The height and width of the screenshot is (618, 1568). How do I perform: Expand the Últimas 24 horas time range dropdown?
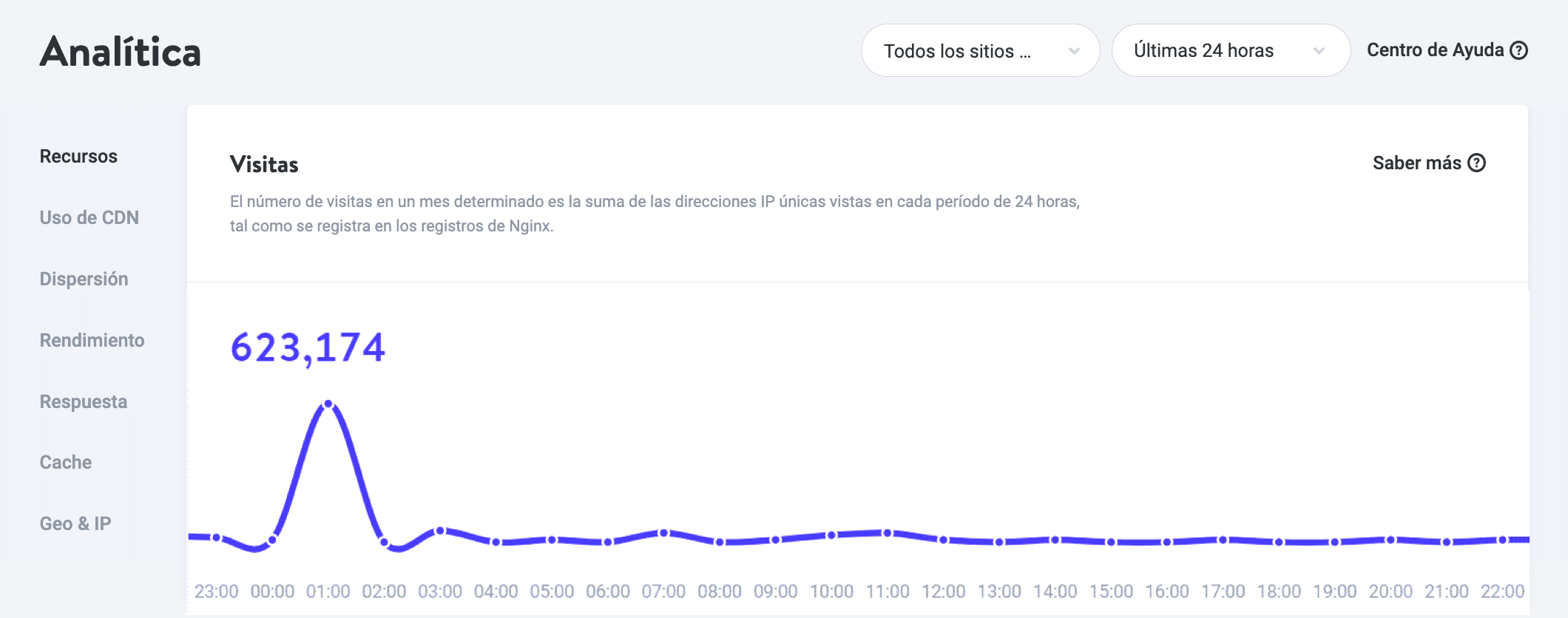[1230, 51]
